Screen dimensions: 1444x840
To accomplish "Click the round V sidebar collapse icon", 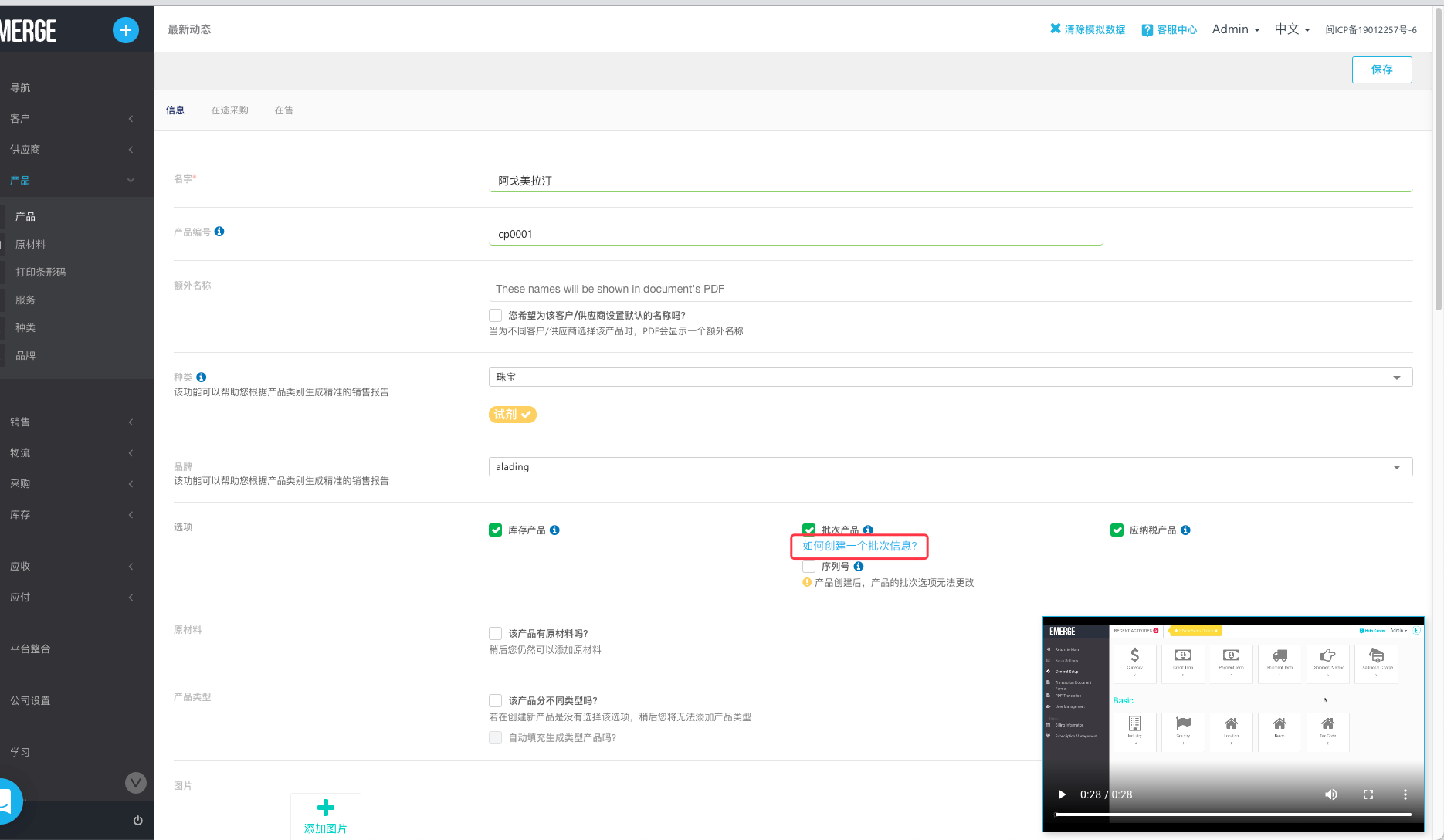I will pos(136,783).
